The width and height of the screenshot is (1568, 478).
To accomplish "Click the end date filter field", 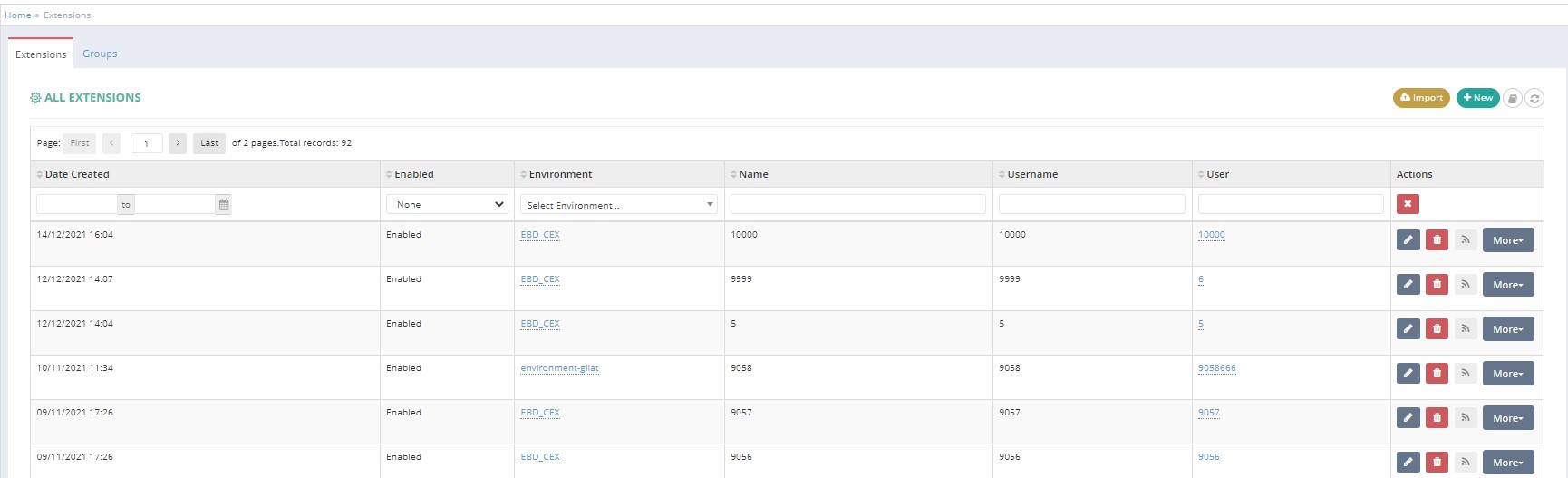I will pos(175,204).
